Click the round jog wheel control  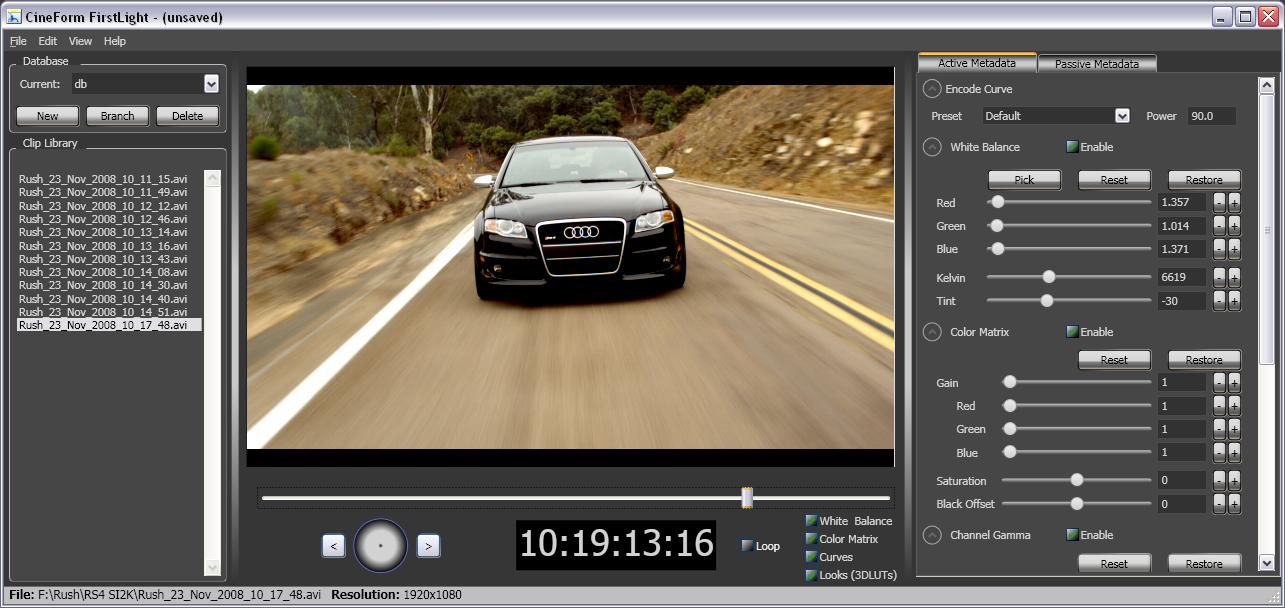tap(381, 545)
